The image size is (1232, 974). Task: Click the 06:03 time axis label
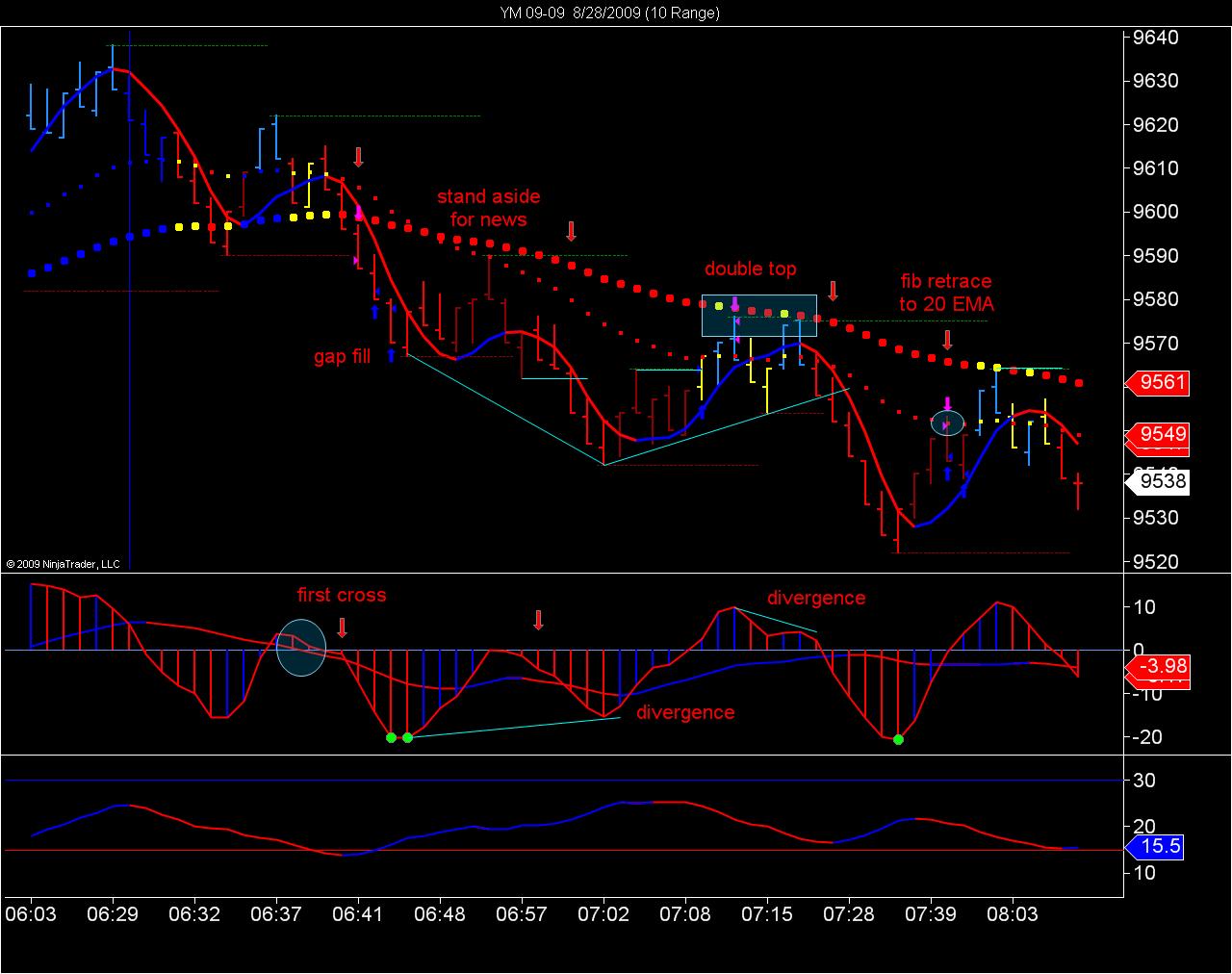click(30, 913)
